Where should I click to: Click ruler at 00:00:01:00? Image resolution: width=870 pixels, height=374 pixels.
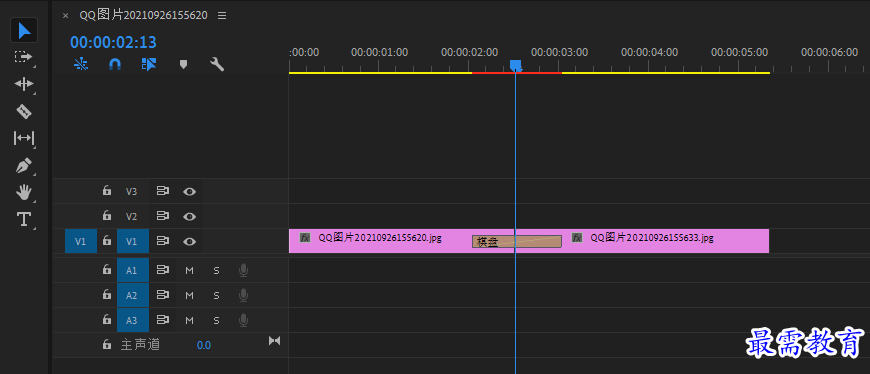tap(380, 52)
